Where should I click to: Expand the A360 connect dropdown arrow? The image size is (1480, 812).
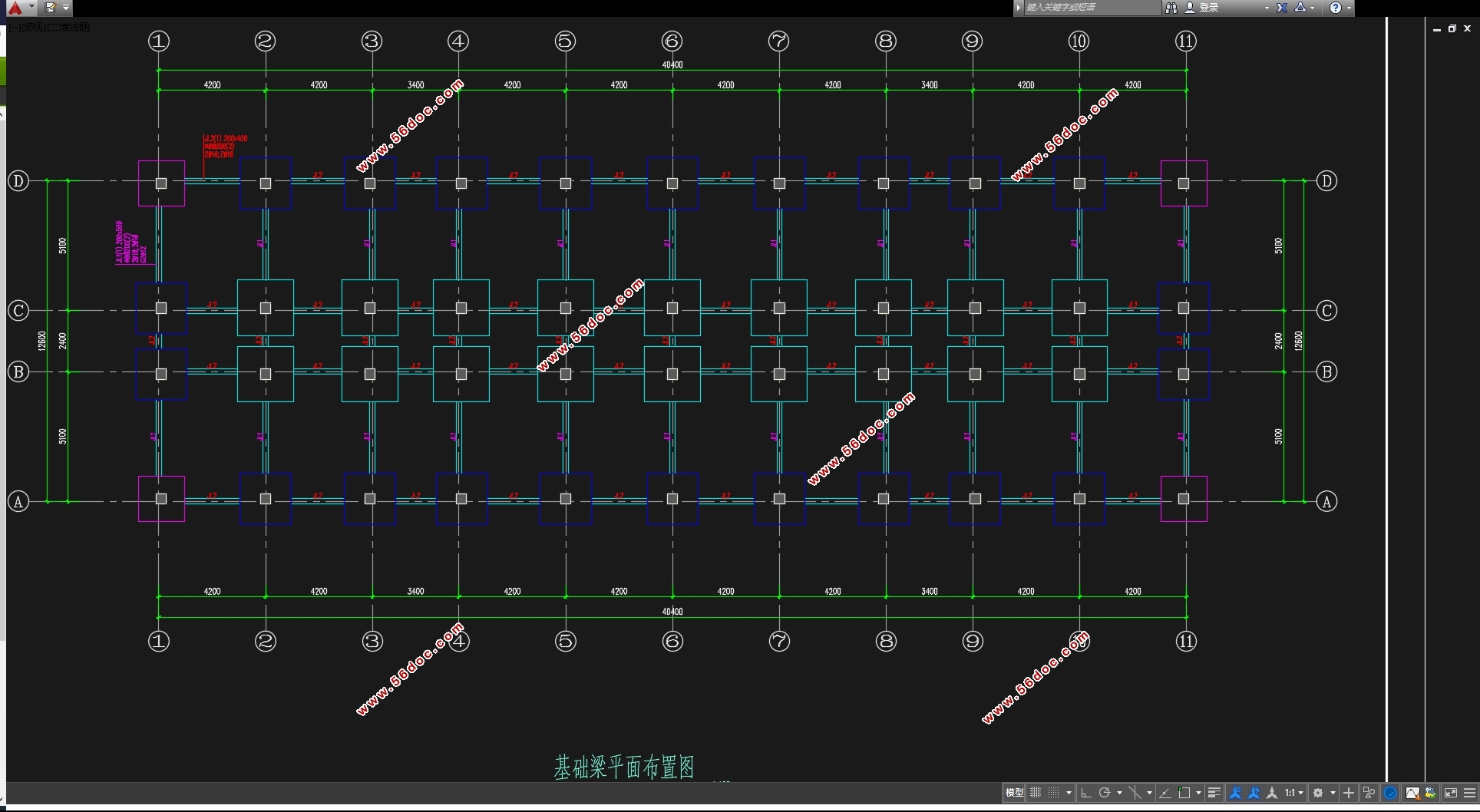(x=1312, y=8)
